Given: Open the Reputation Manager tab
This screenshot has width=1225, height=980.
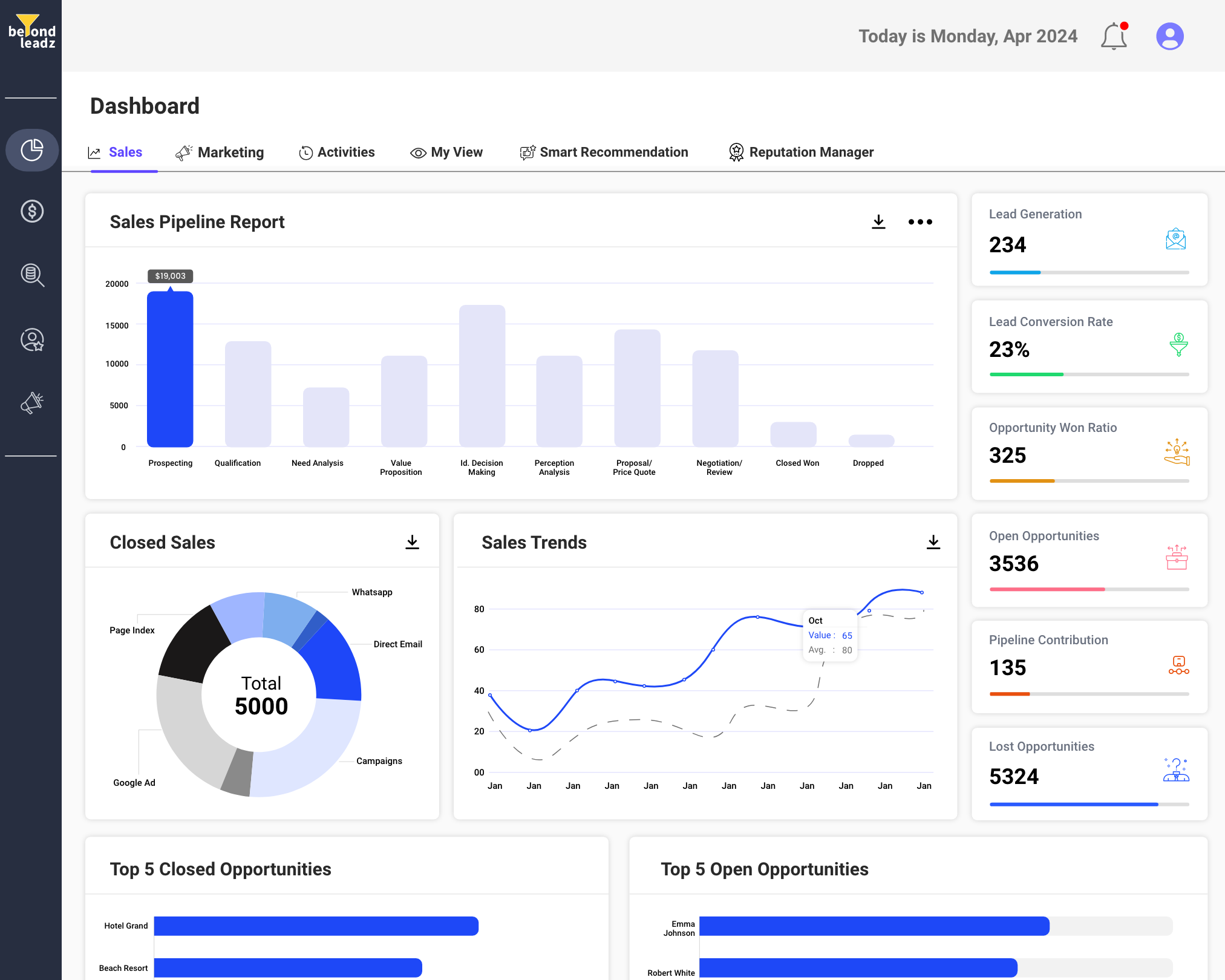Looking at the screenshot, I should 801,152.
